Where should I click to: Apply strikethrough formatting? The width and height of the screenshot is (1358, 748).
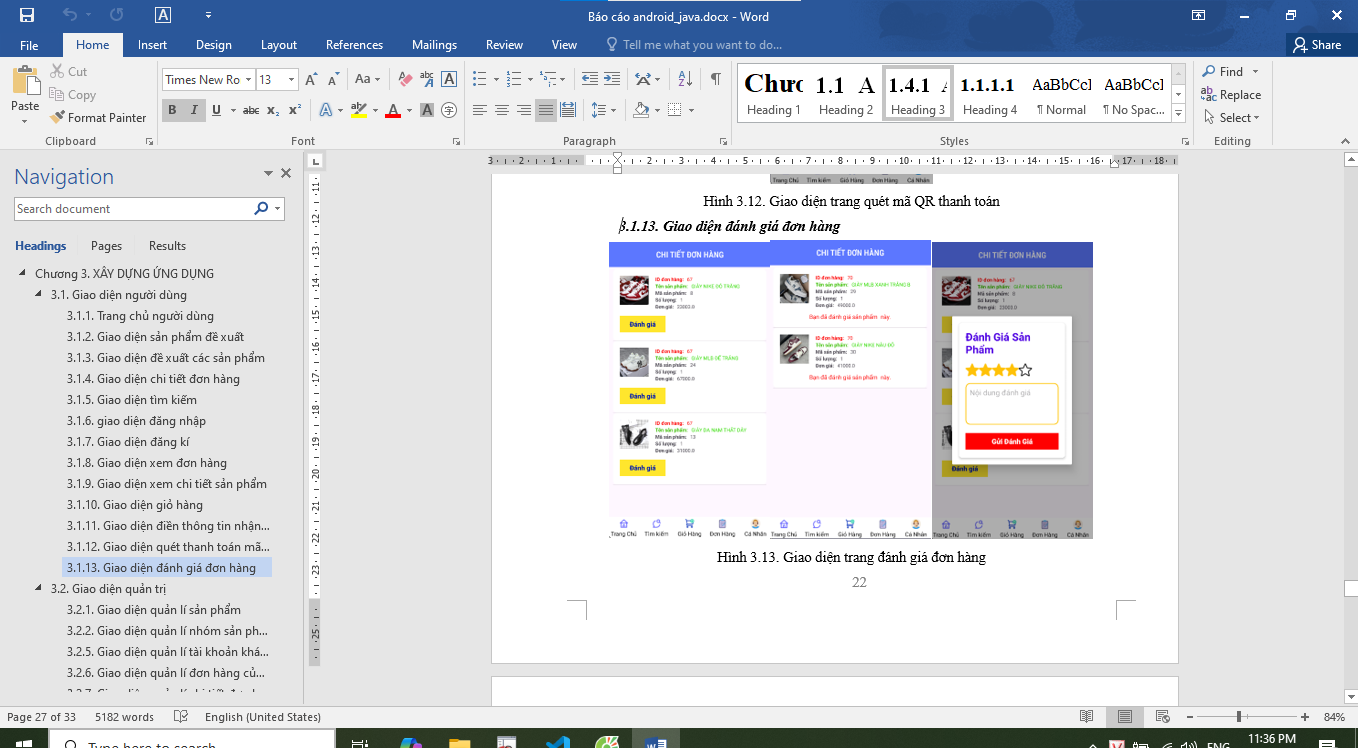pyautogui.click(x=251, y=110)
